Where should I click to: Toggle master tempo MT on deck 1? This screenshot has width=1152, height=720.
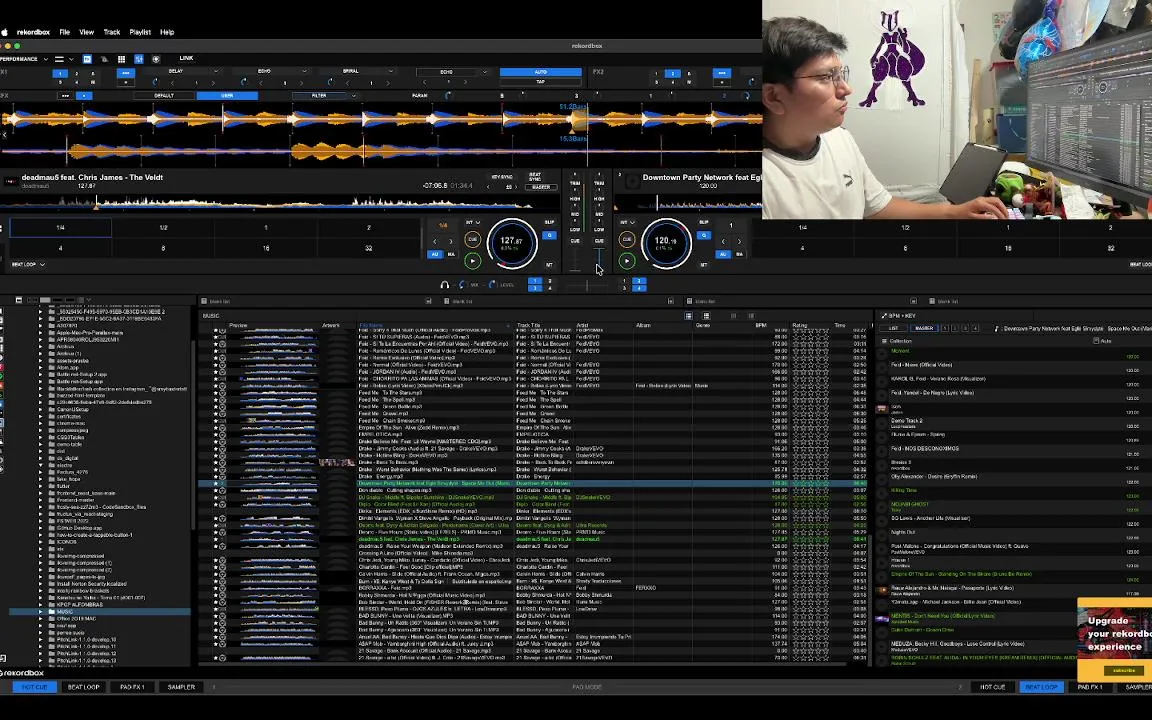(x=549, y=264)
